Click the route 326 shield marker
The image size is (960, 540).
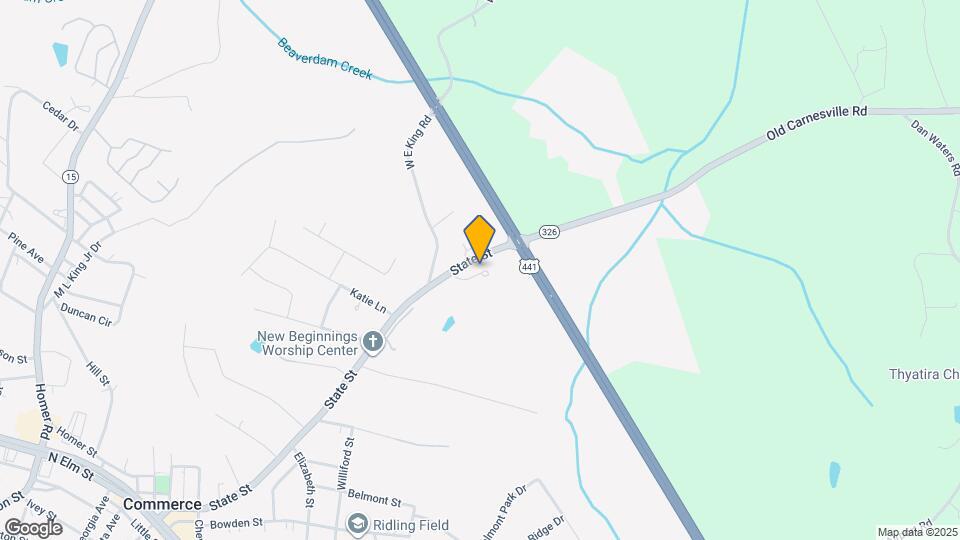point(549,232)
